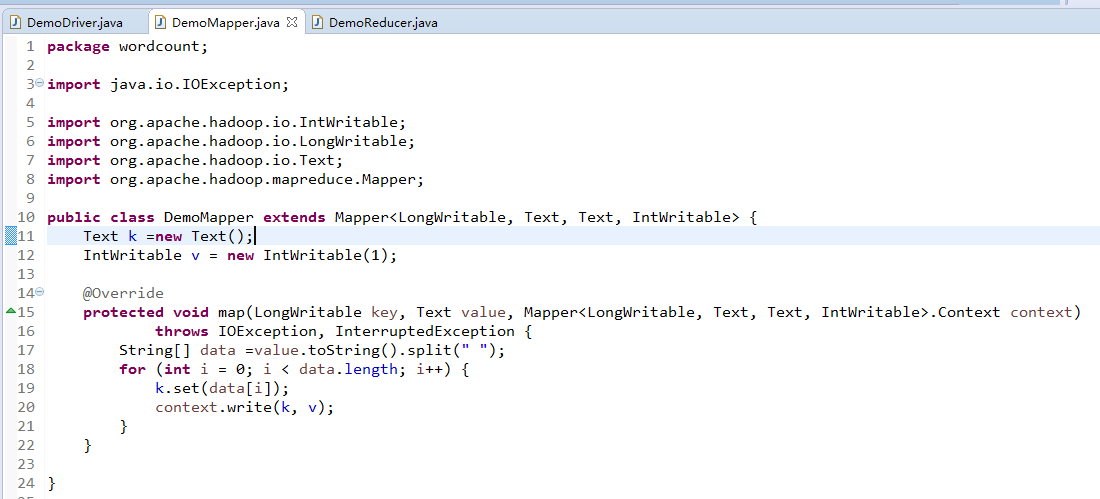Collapse the import block on line 3

pyautogui.click(x=39, y=83)
